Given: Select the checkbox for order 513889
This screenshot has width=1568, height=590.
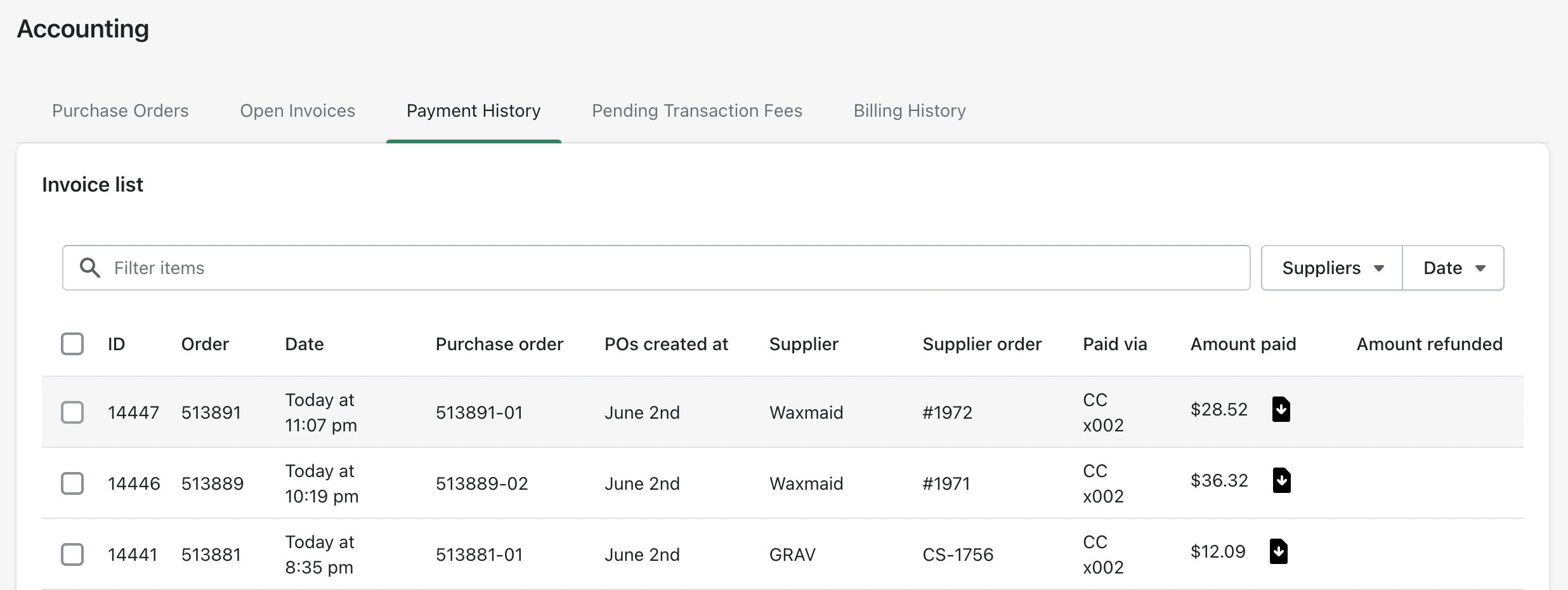Looking at the screenshot, I should pos(73,483).
